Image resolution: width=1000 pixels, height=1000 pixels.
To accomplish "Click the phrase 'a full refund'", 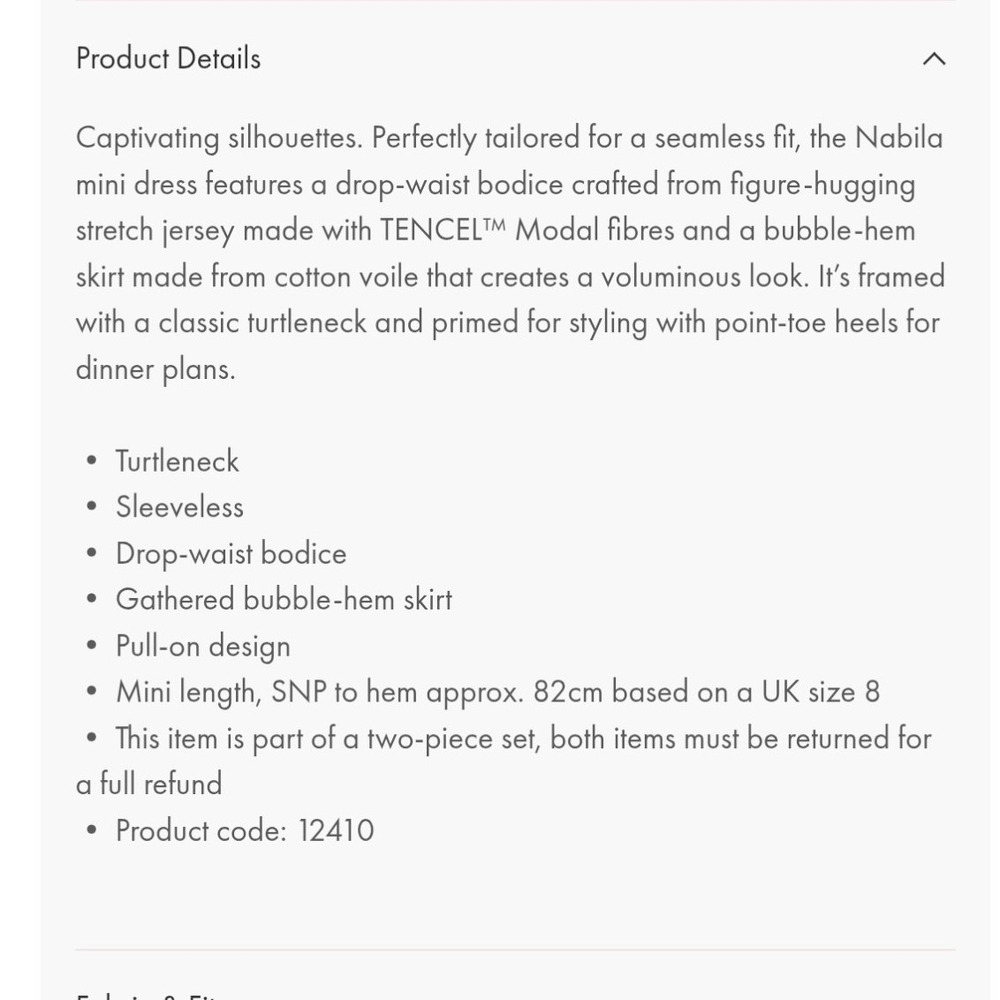I will 149,784.
